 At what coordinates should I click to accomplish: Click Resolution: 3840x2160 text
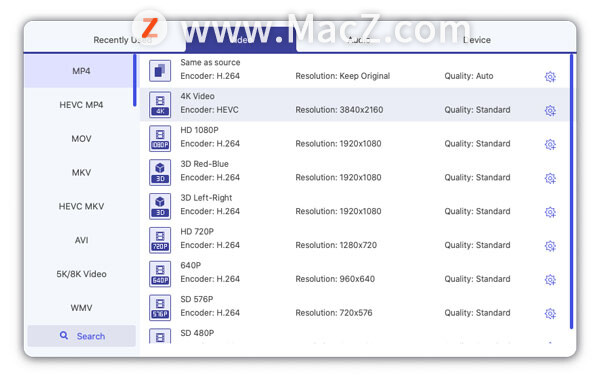coord(339,110)
